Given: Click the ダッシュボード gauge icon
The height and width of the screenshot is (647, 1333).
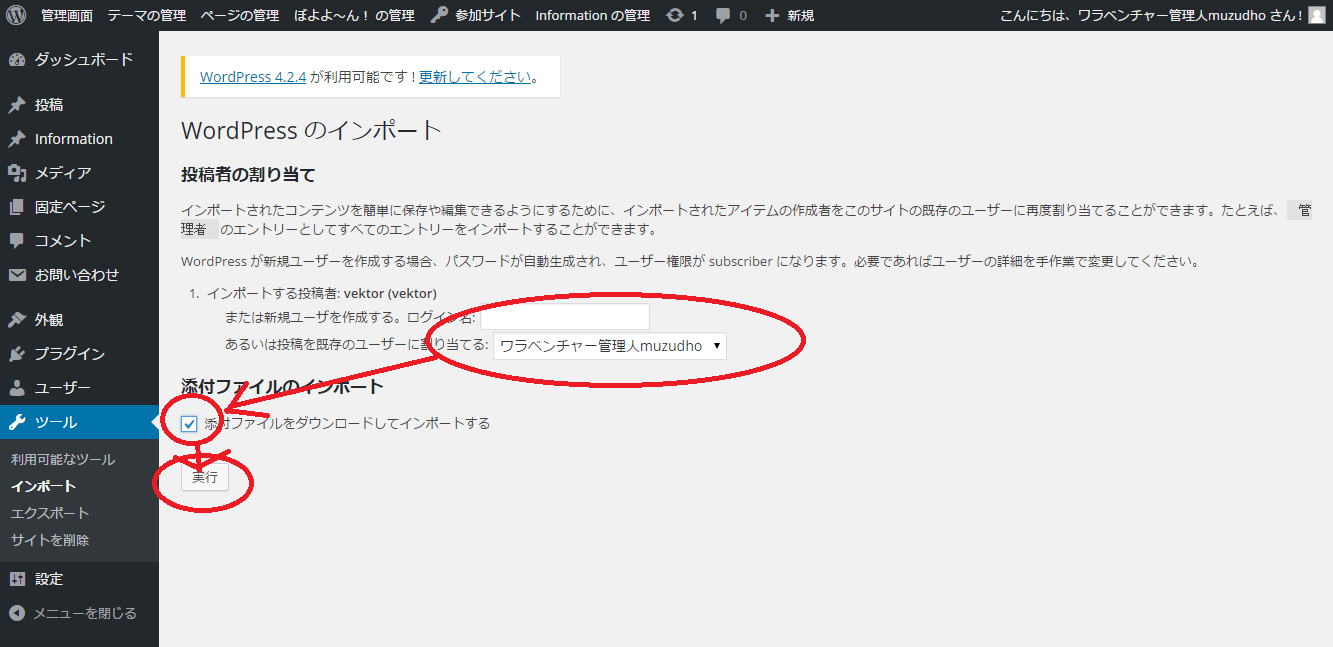Looking at the screenshot, I should click(16, 60).
